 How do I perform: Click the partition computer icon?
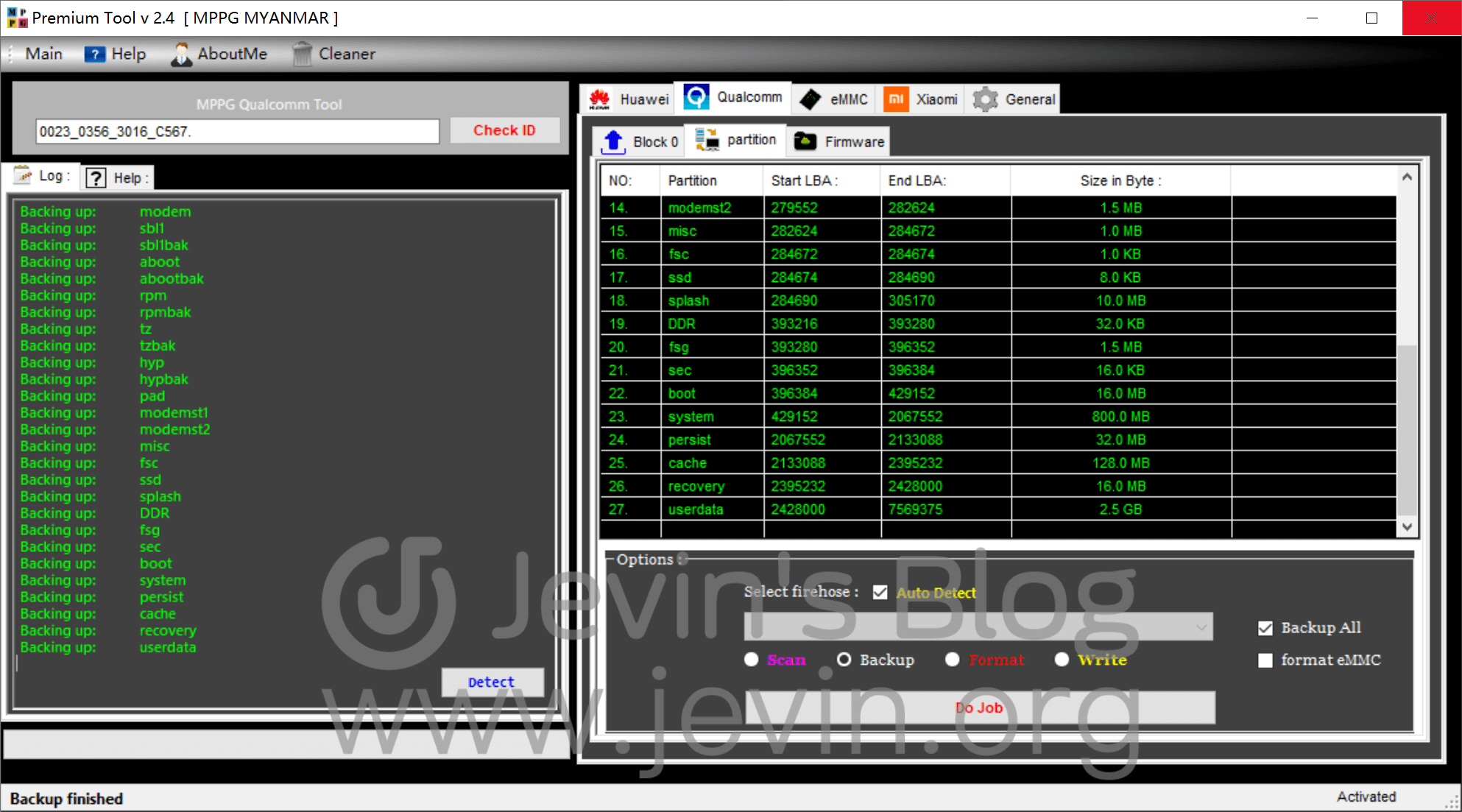pyautogui.click(x=707, y=140)
